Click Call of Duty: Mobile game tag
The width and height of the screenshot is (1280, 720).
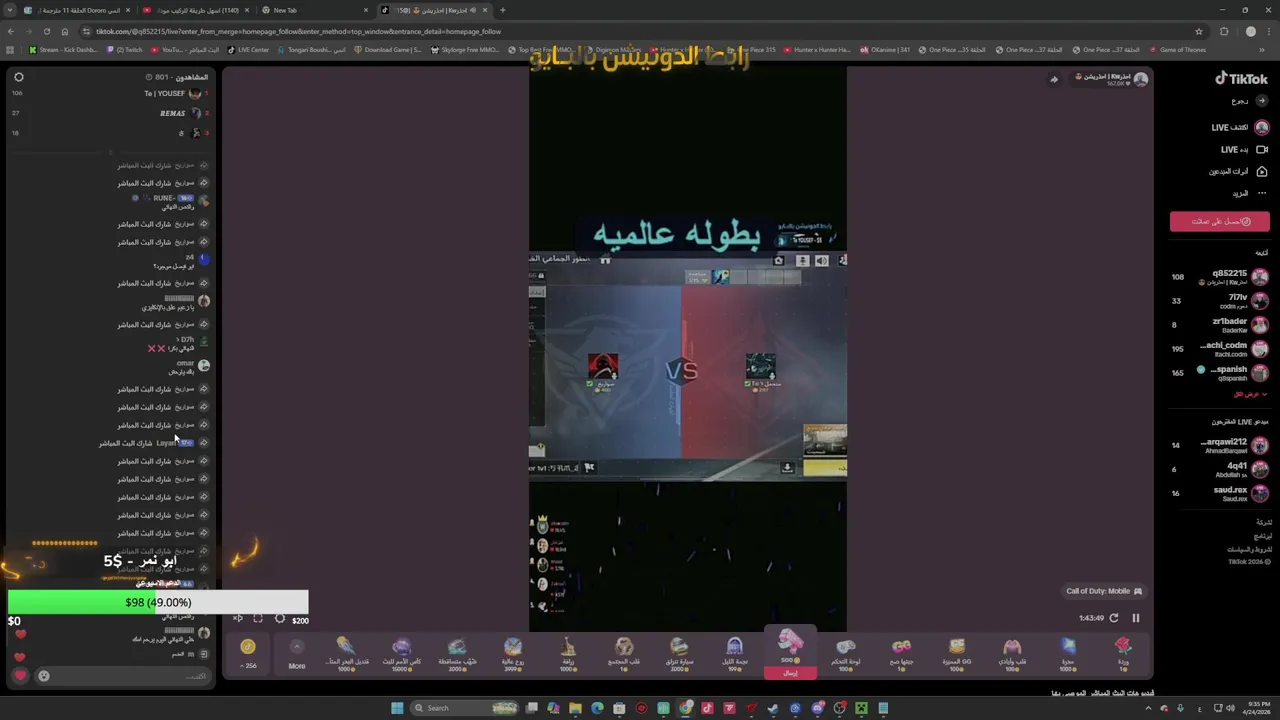click(1104, 591)
